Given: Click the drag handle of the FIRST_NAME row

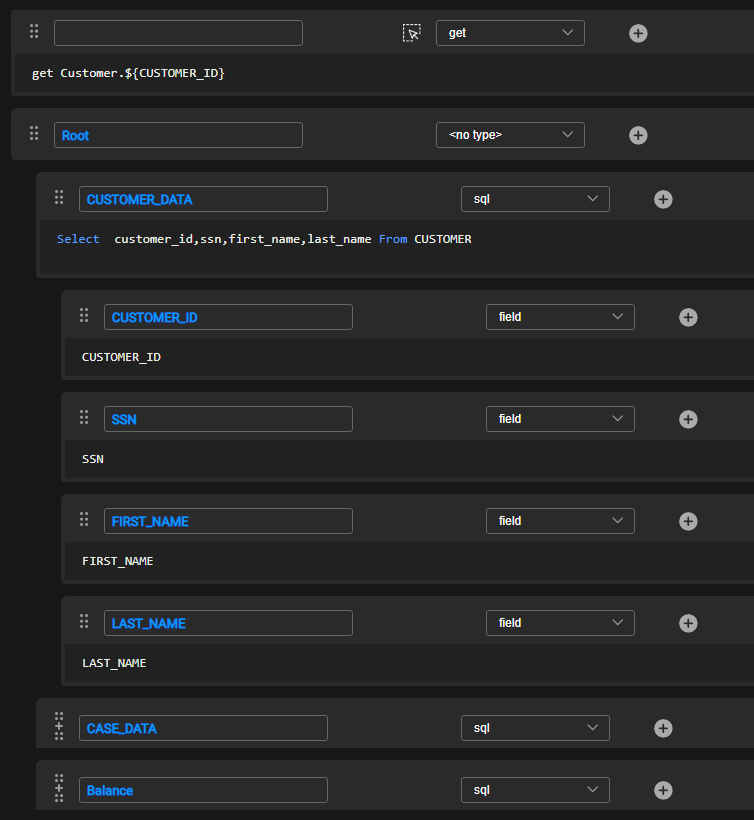Looking at the screenshot, I should coord(84,520).
